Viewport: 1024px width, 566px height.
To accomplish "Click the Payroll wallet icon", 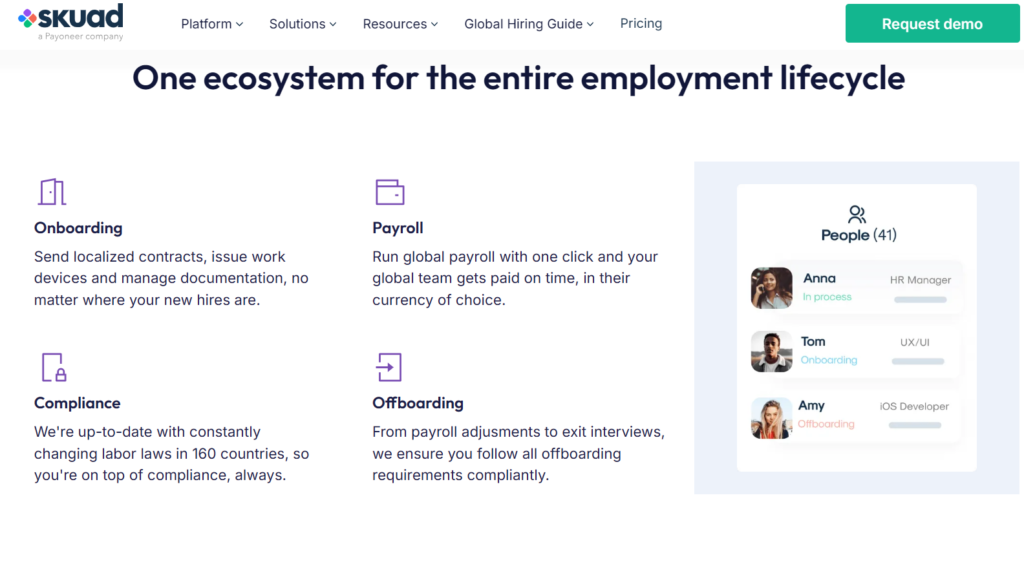I will pos(390,192).
